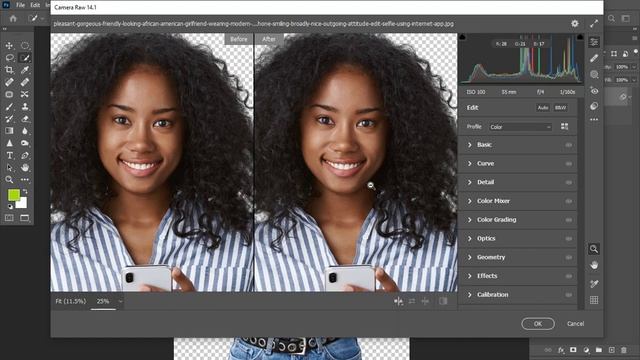Open the Healing tool in Camera Raw
Screen dimensions: 640x360
594,58
